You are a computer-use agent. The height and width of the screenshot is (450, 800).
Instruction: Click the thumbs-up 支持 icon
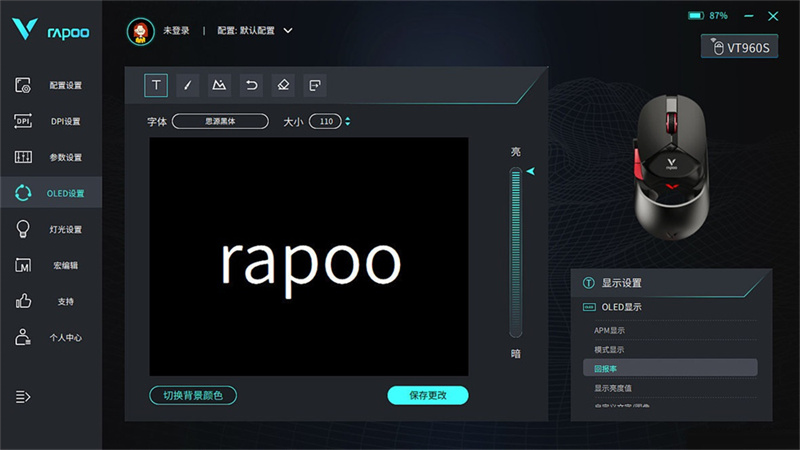23,301
